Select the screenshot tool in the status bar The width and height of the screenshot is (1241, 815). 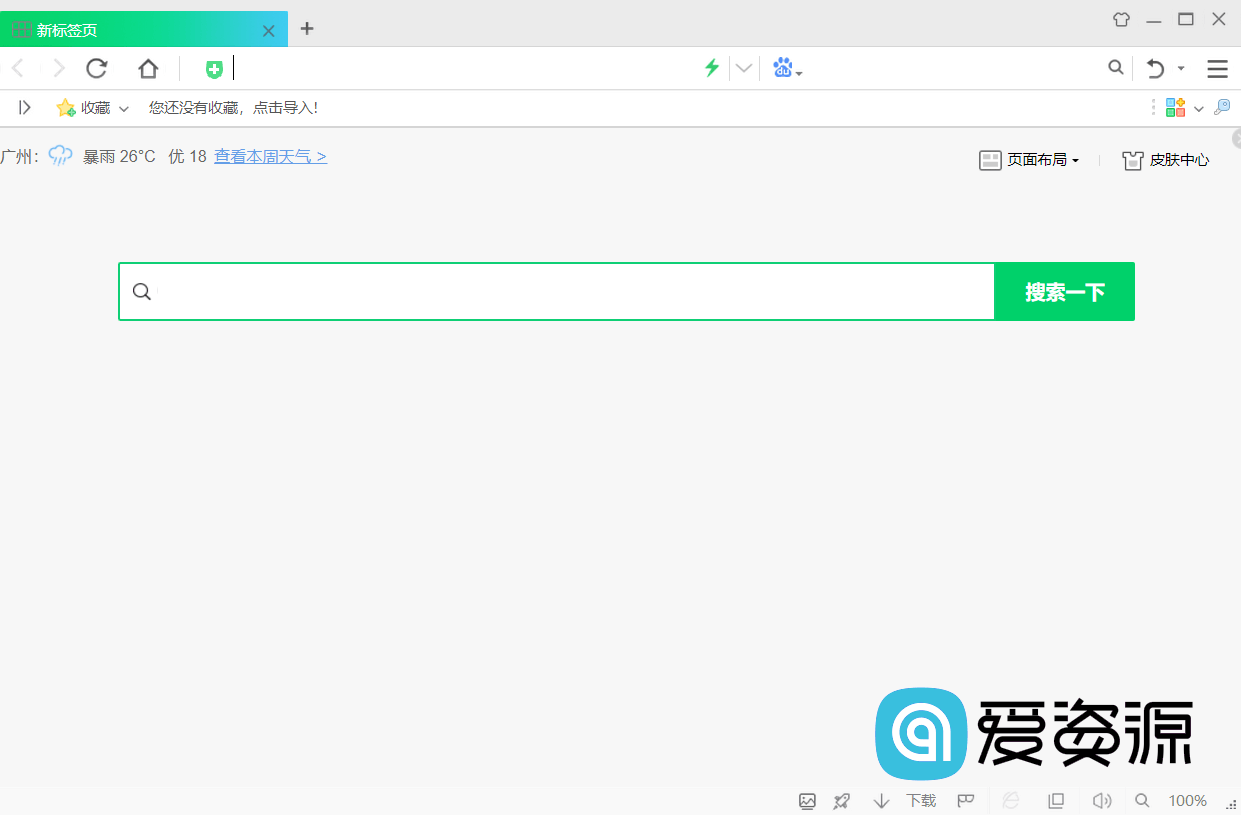(x=807, y=800)
